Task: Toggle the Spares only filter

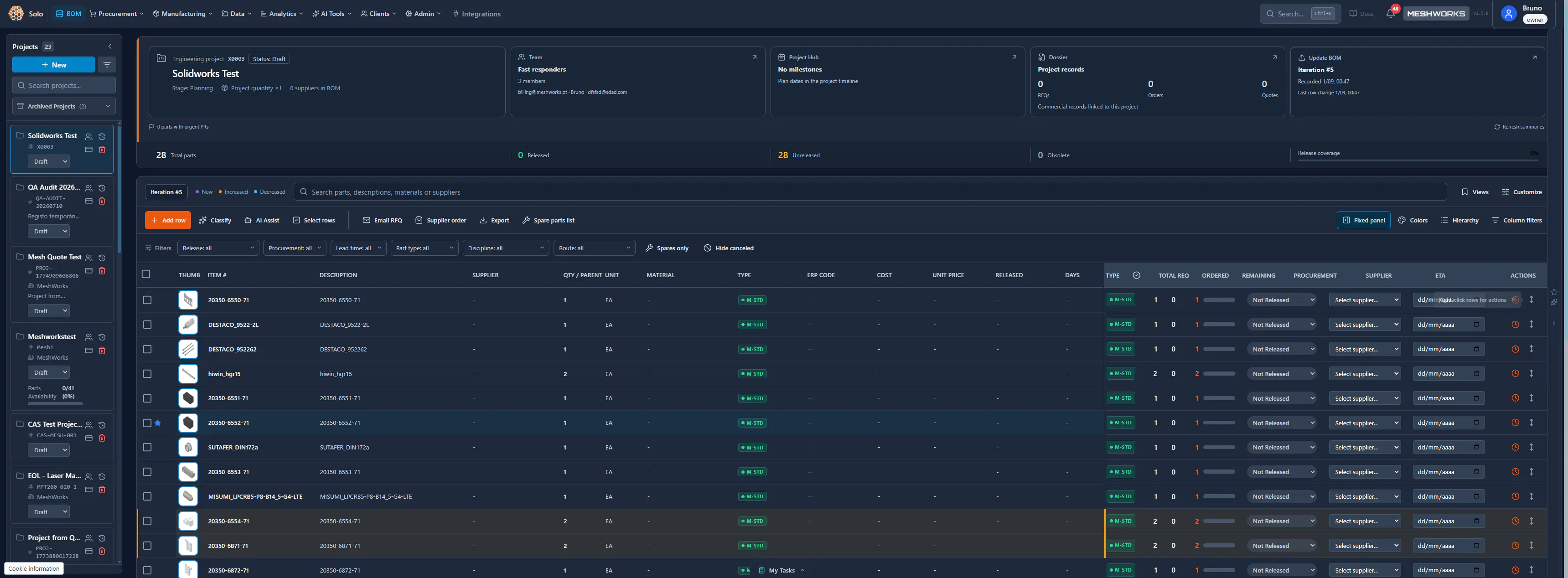Action: point(667,248)
